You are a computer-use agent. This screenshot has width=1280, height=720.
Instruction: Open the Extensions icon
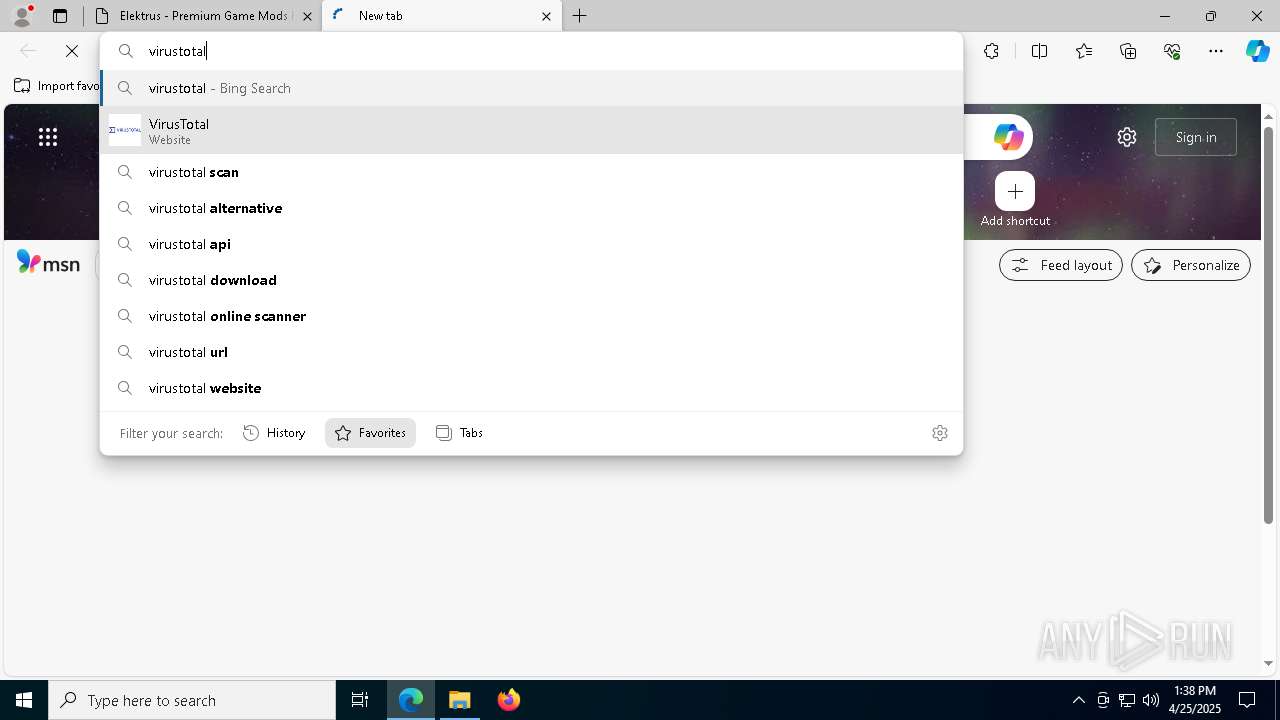991,51
